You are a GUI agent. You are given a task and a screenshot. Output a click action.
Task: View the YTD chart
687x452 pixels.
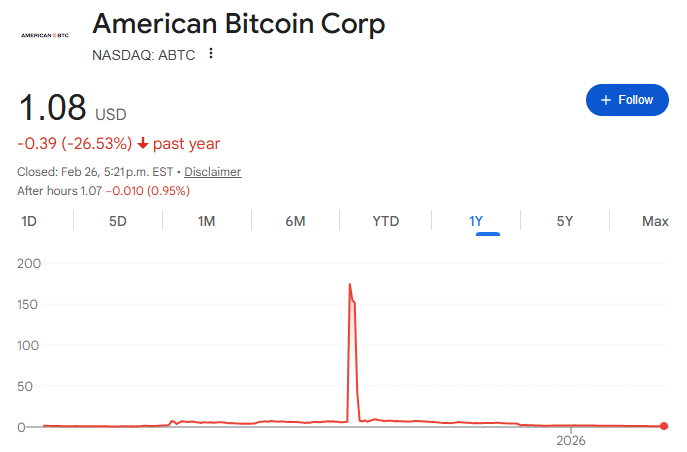coord(385,221)
